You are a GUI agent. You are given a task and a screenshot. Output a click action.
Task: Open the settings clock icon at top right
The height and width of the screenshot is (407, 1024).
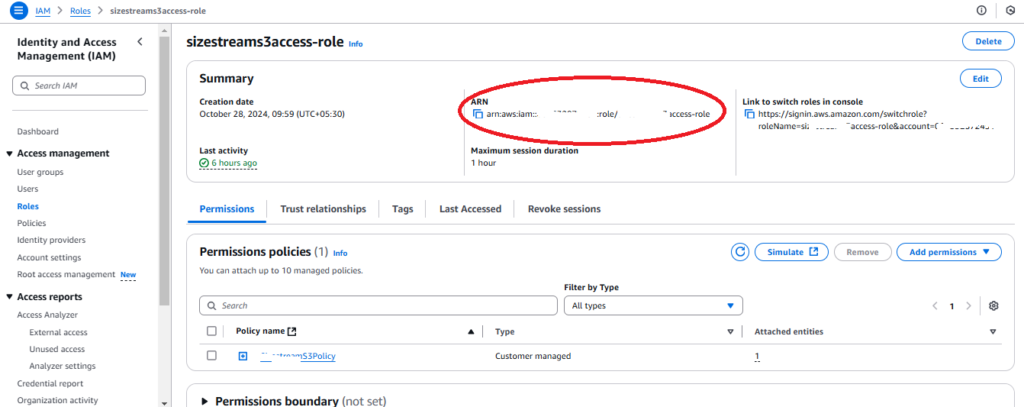point(1011,10)
